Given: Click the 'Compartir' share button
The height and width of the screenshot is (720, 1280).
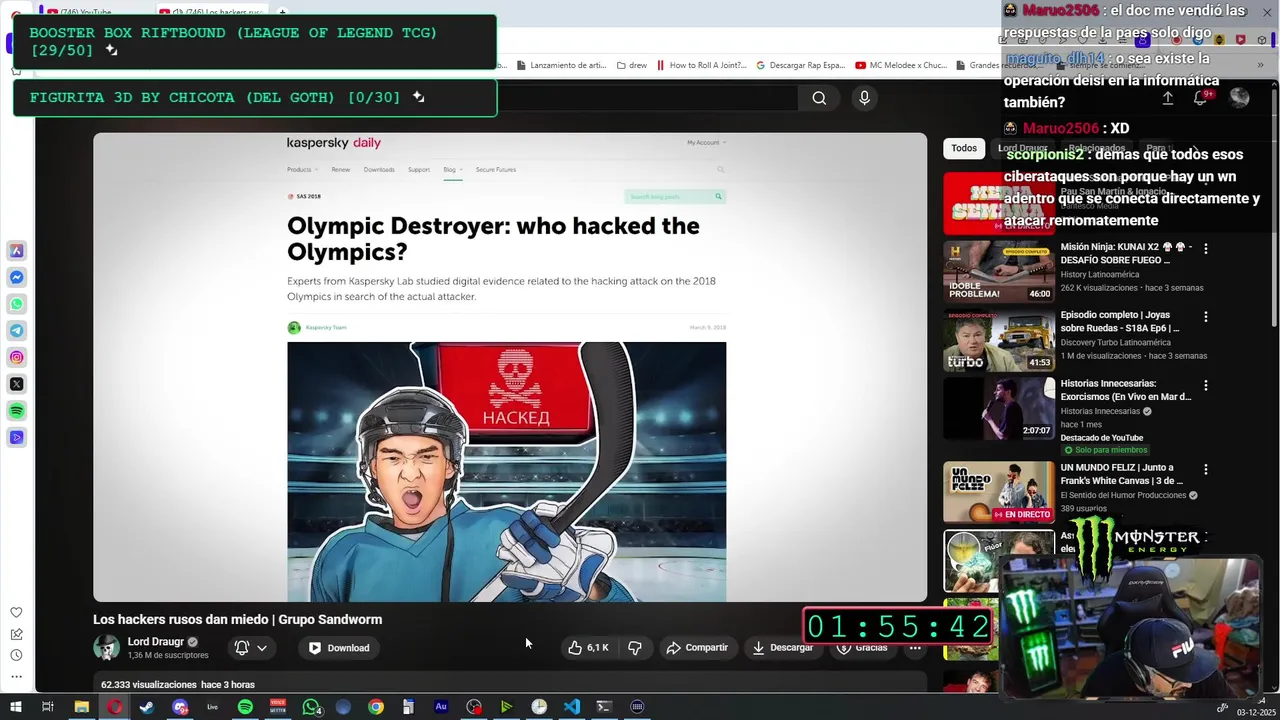Looking at the screenshot, I should coord(697,648).
